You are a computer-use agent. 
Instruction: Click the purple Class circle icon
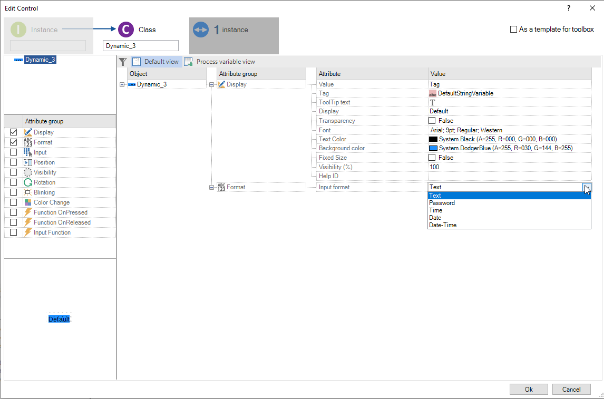click(x=126, y=29)
